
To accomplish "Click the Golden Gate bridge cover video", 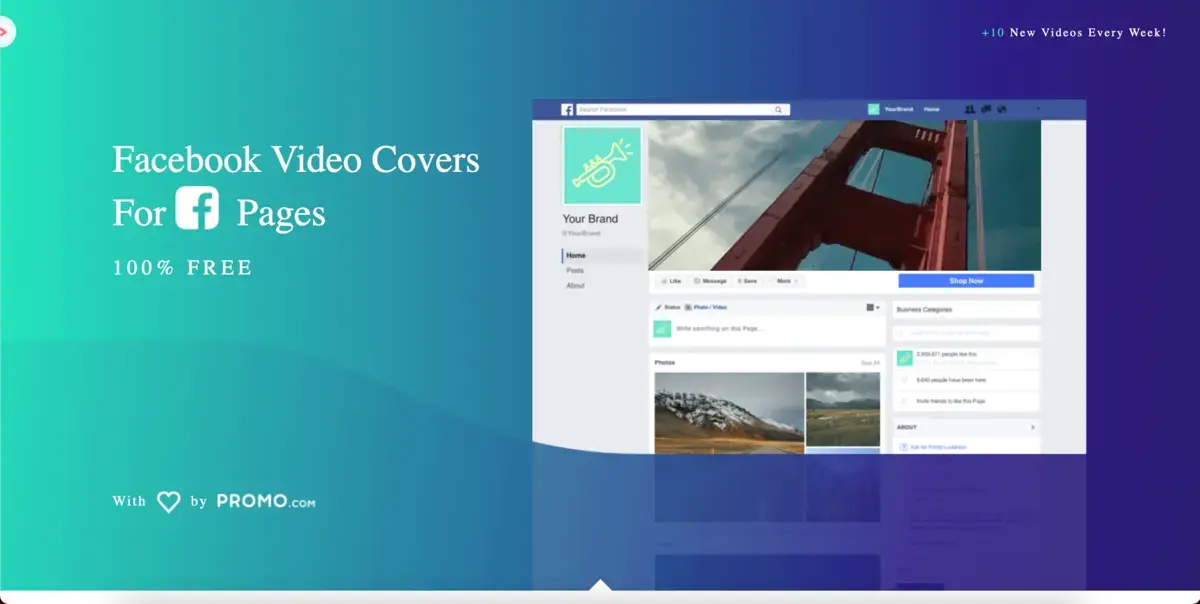I will 845,195.
